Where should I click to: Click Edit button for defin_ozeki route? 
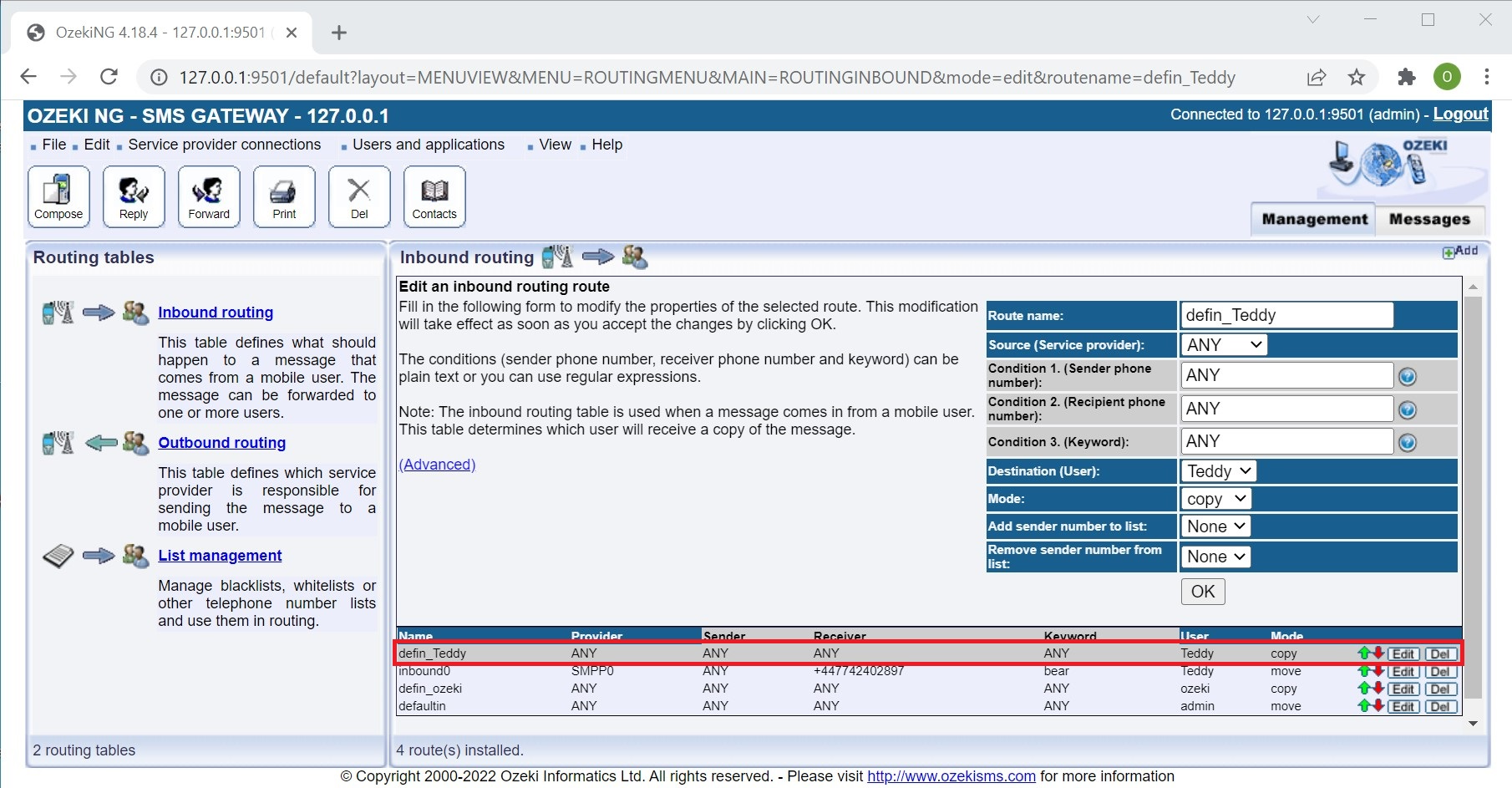1403,689
